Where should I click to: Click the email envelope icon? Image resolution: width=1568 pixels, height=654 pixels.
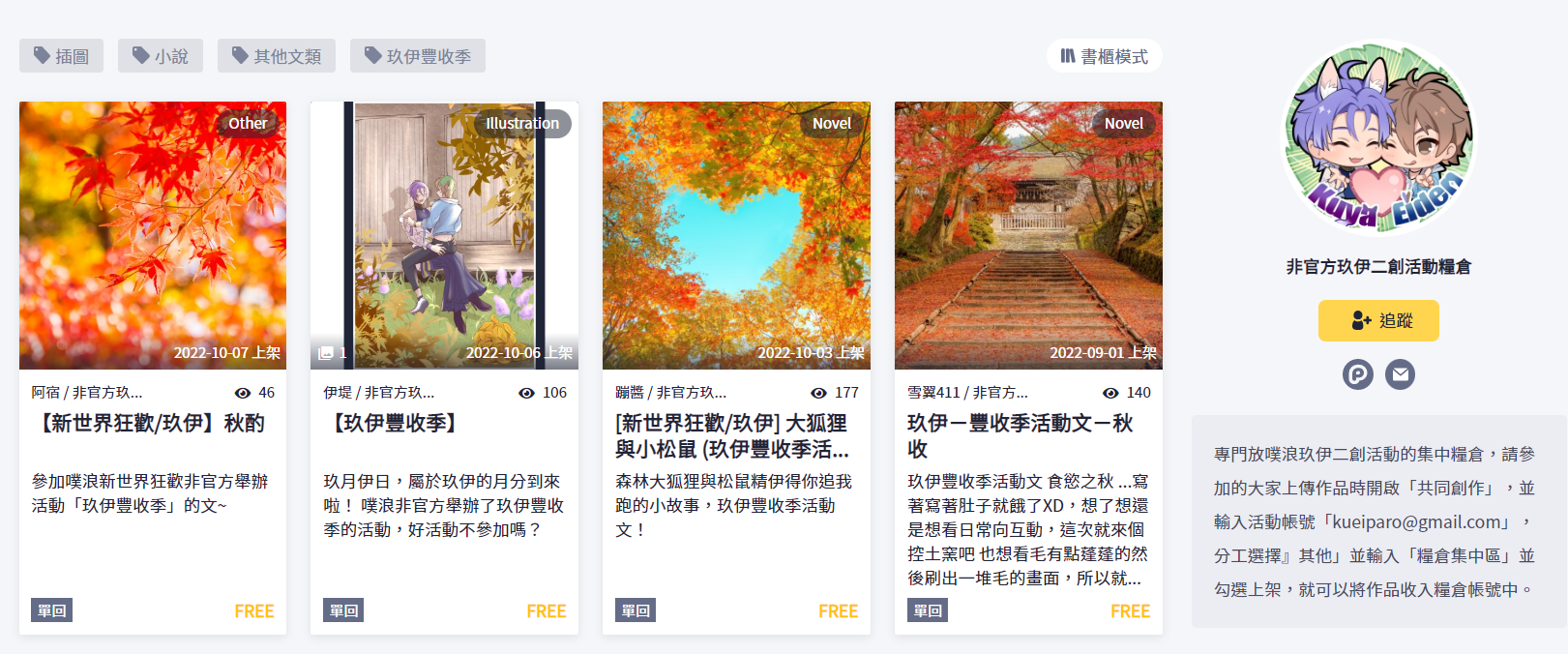pos(1400,373)
